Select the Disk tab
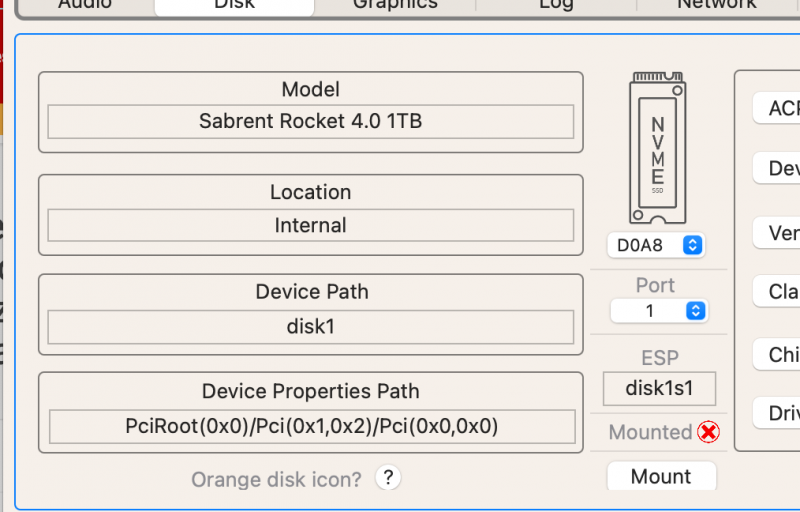 234,5
